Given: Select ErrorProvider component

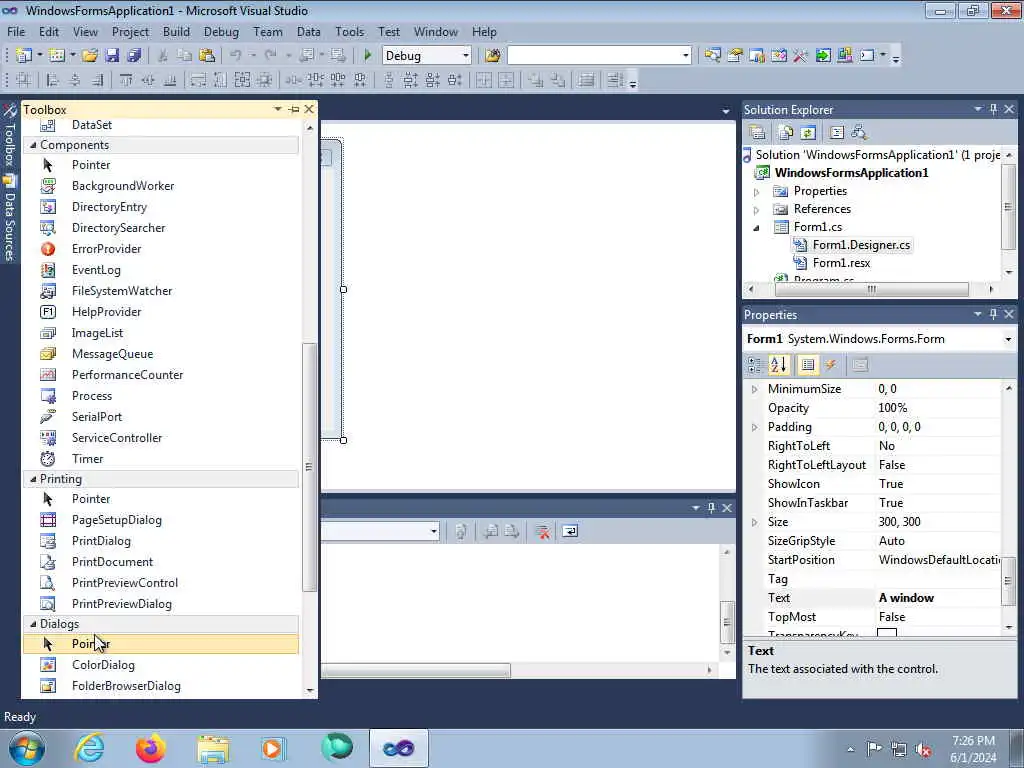Looking at the screenshot, I should 106,249.
